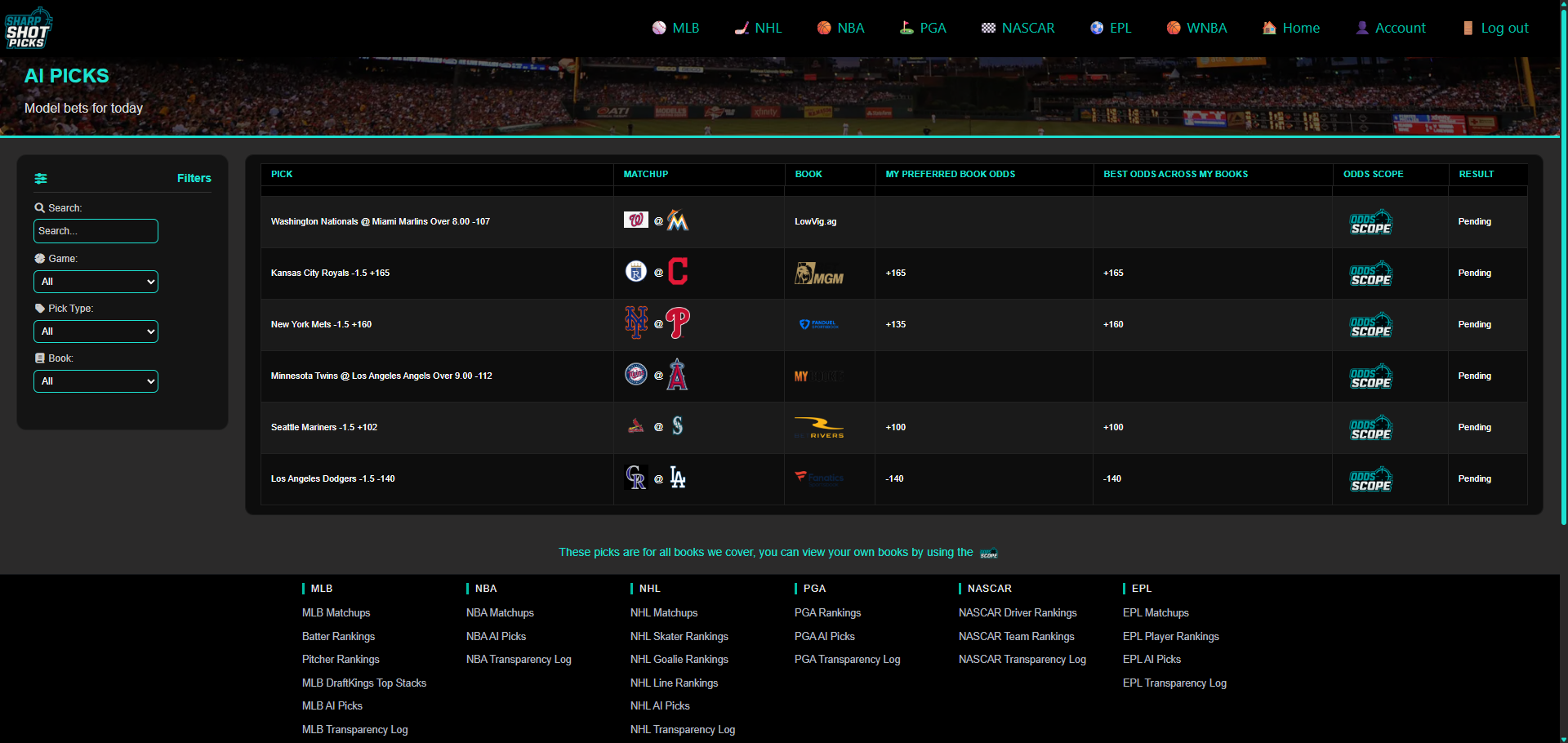Open Account via person icon
The width and height of the screenshot is (1568, 743).
pyautogui.click(x=1361, y=27)
